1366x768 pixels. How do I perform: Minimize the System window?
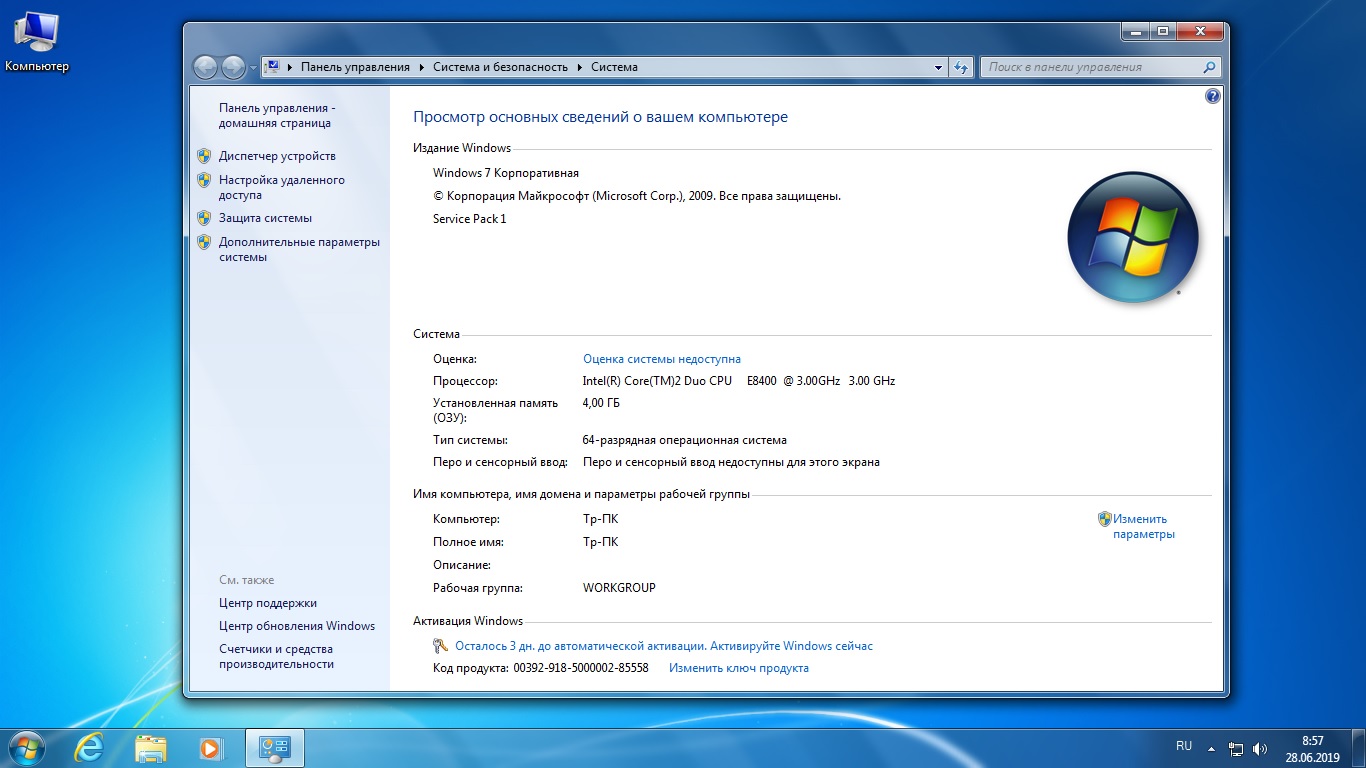click(1135, 32)
